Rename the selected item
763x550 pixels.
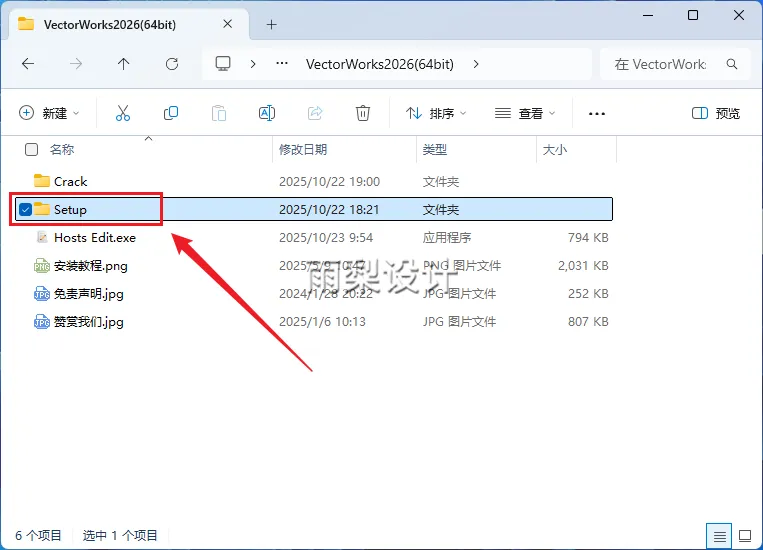(267, 113)
